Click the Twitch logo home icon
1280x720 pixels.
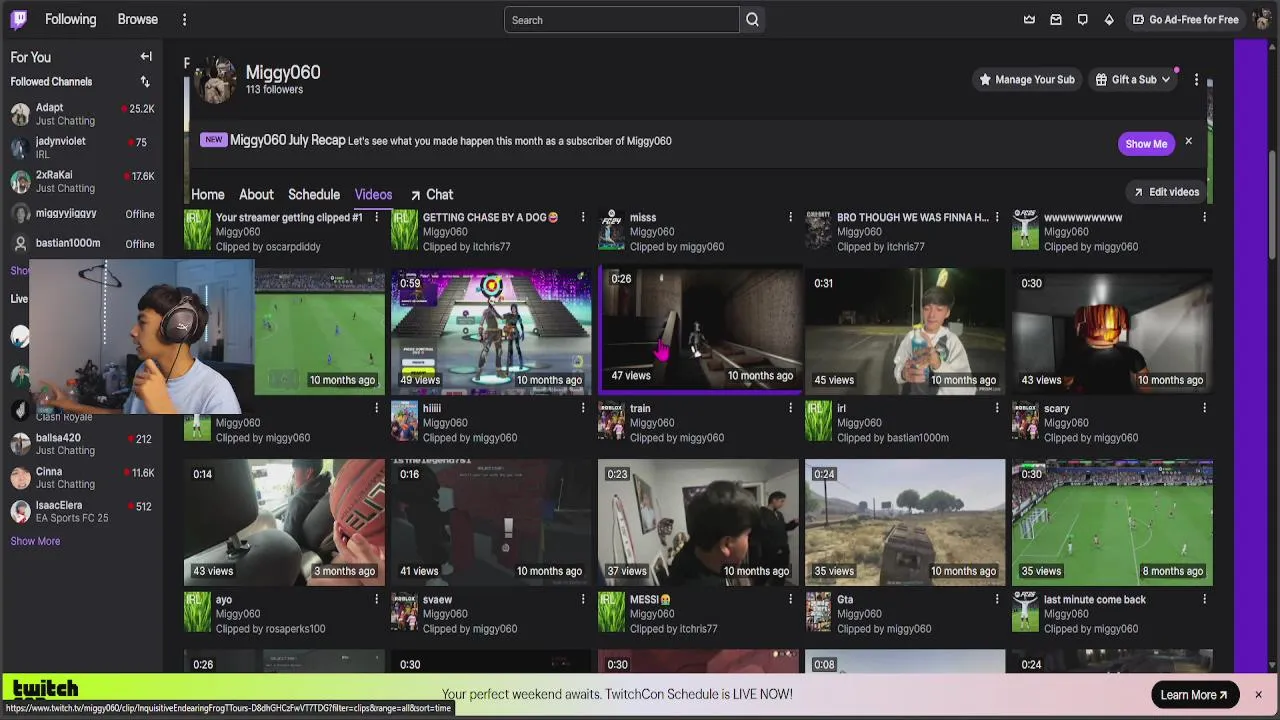click(19, 19)
